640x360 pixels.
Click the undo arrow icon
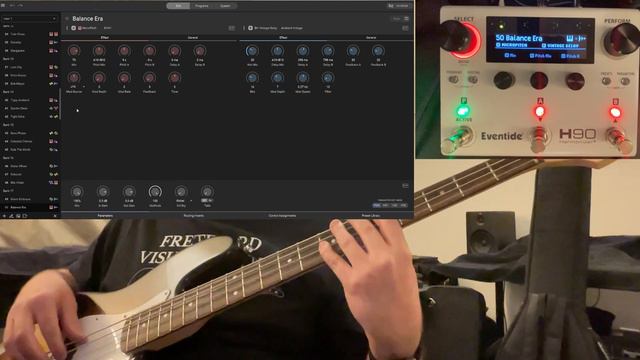12,5
